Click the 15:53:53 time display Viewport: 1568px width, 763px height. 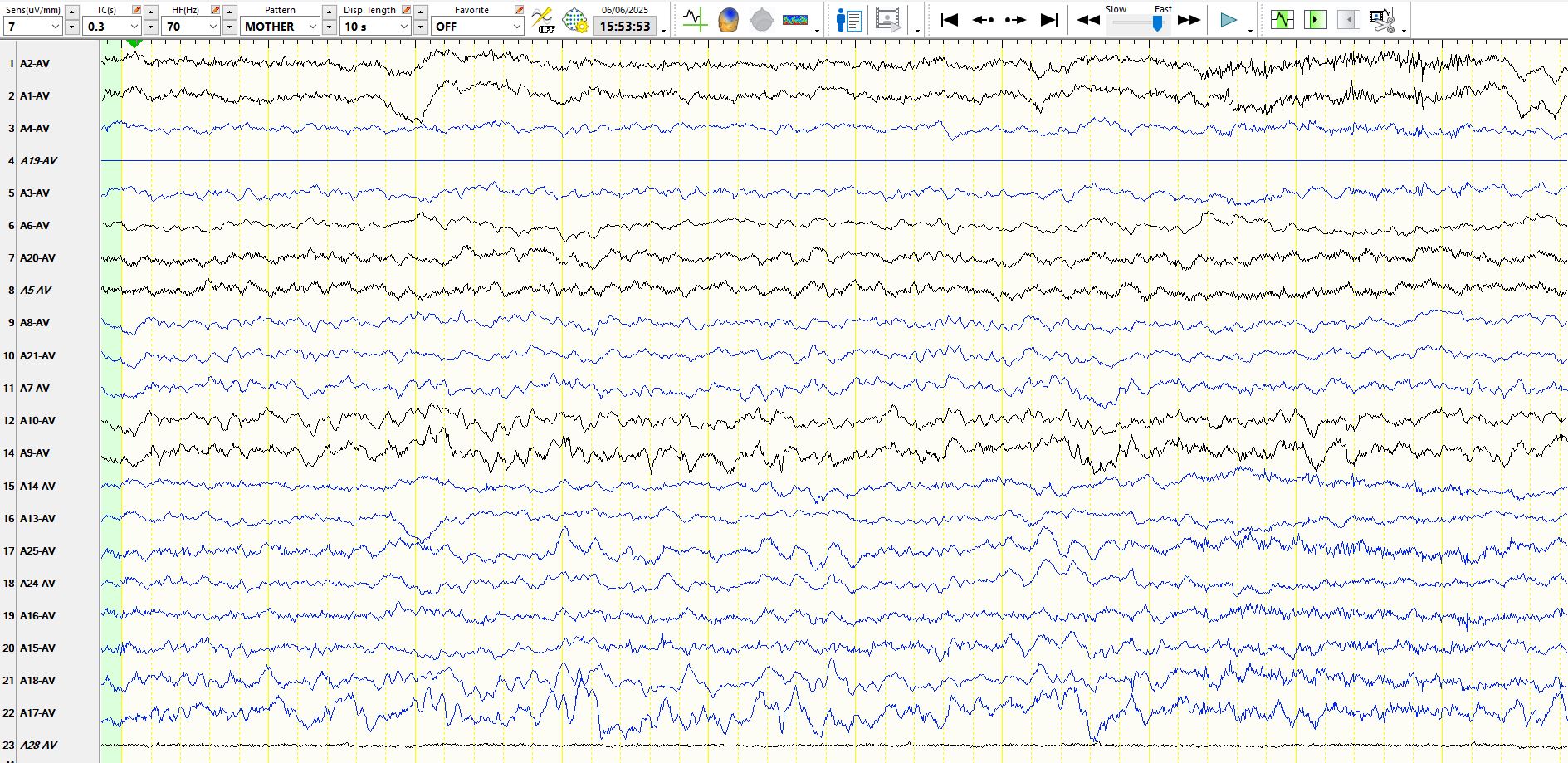pyautogui.click(x=624, y=27)
